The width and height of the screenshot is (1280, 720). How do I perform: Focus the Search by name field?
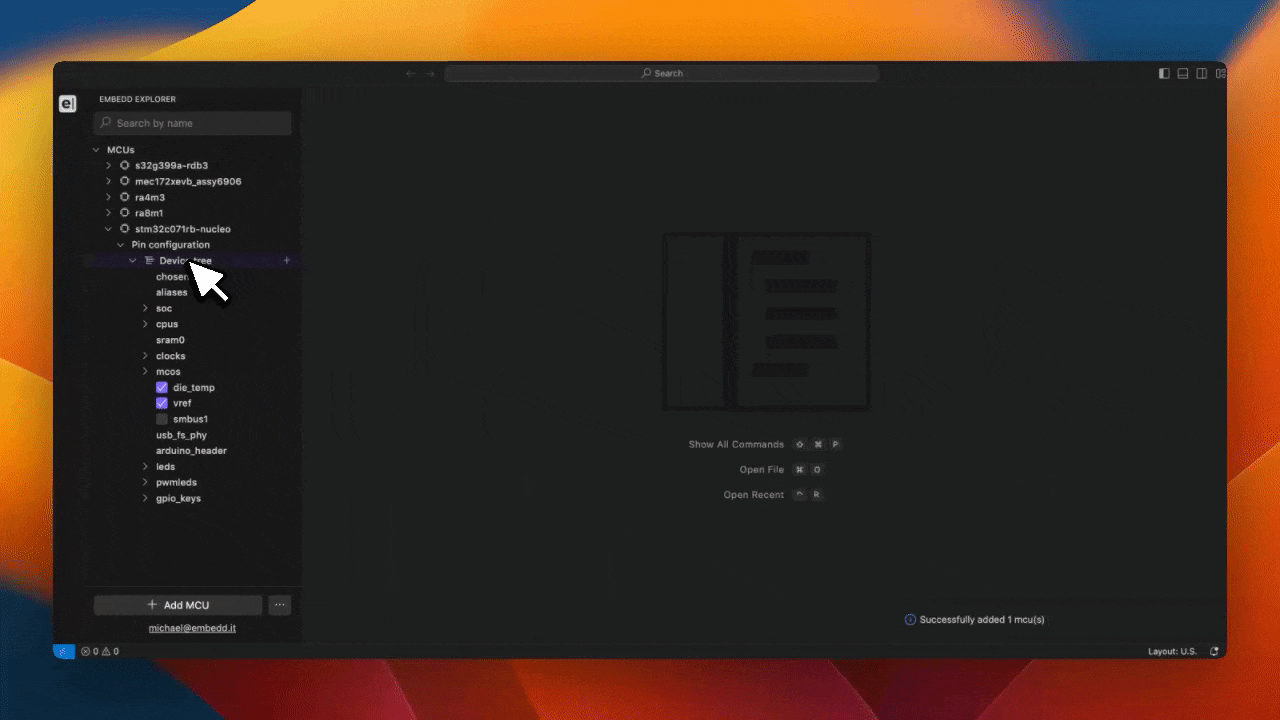(x=193, y=123)
